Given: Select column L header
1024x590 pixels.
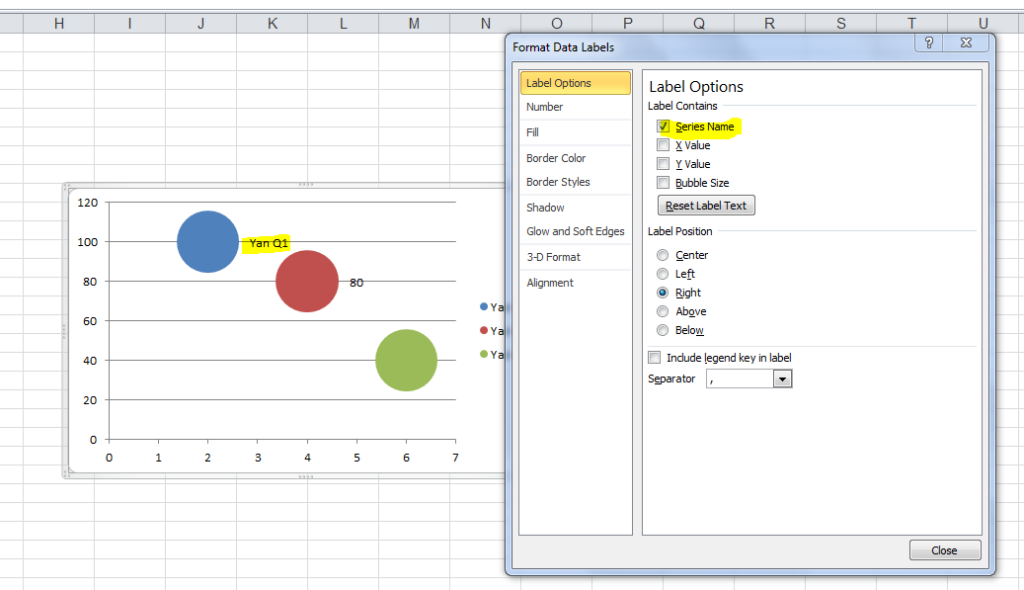Looking at the screenshot, I should (x=344, y=24).
